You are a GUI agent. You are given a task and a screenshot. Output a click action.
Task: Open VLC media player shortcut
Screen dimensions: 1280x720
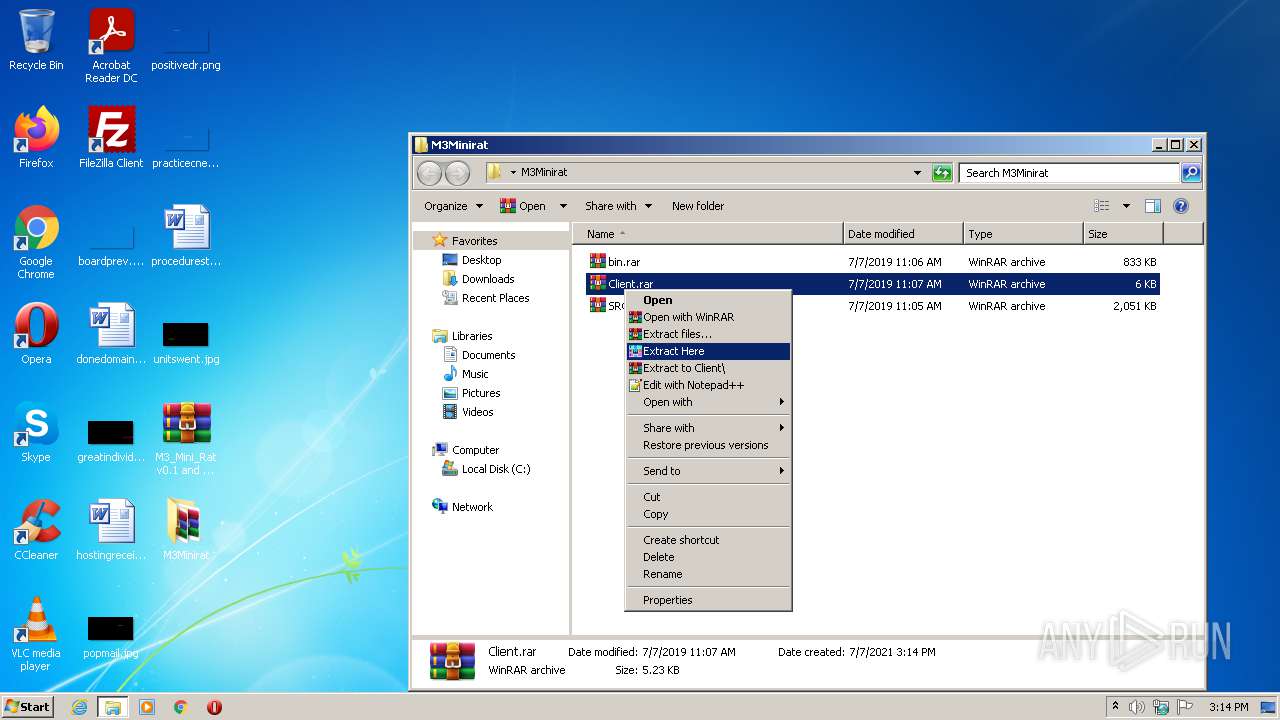36,634
